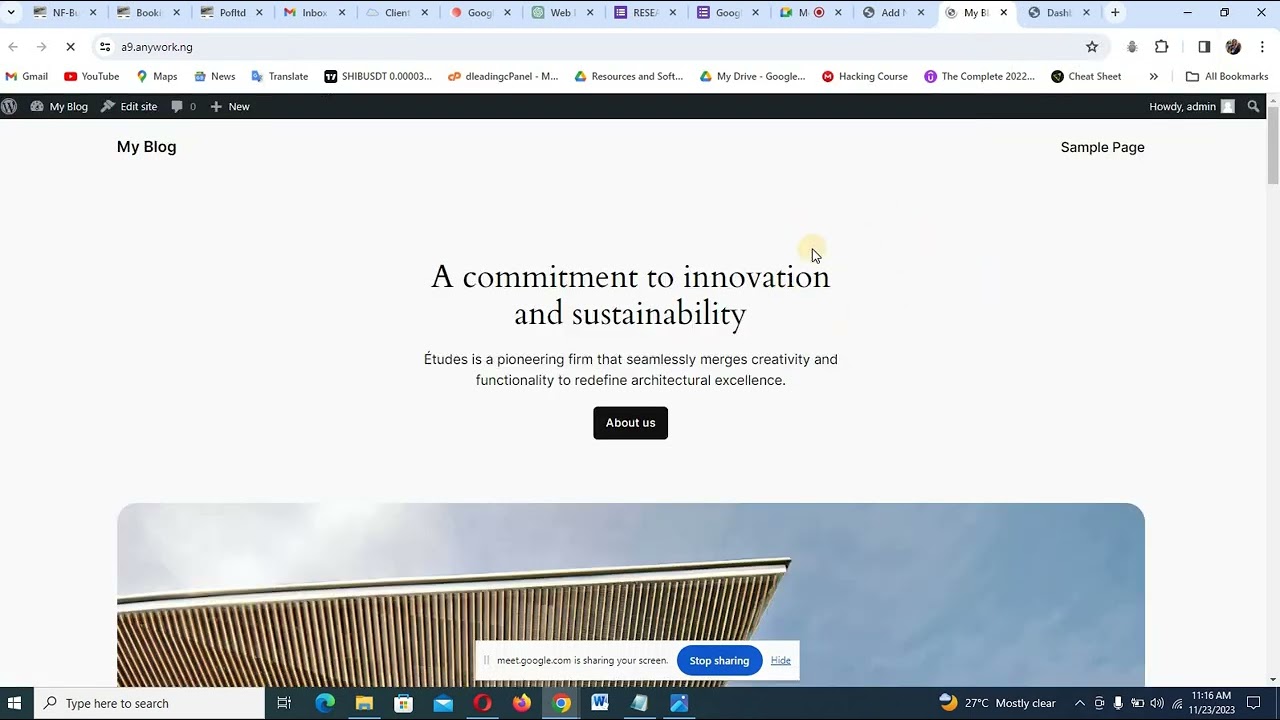Screen dimensions: 1280x720
Task: View site information icon in address bar
Action: 105,47
